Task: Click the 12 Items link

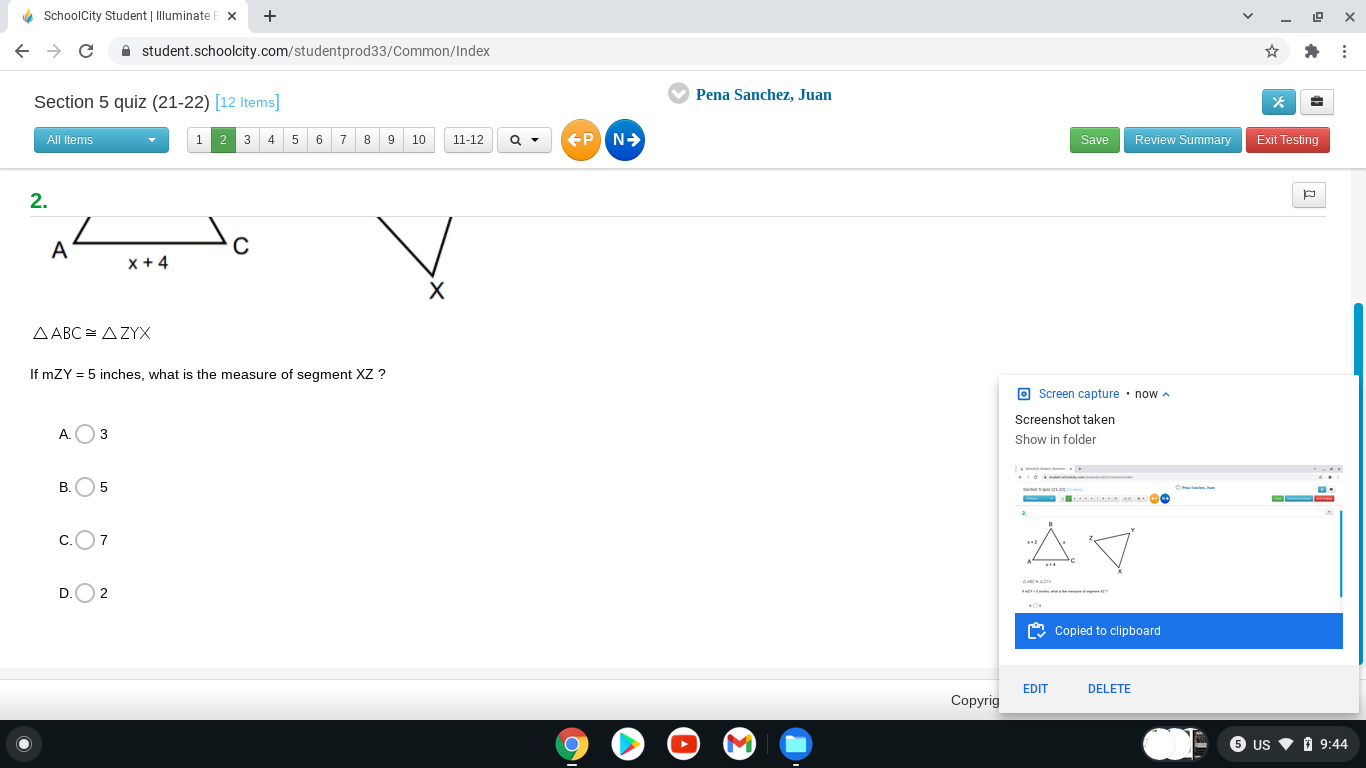Action: [247, 102]
